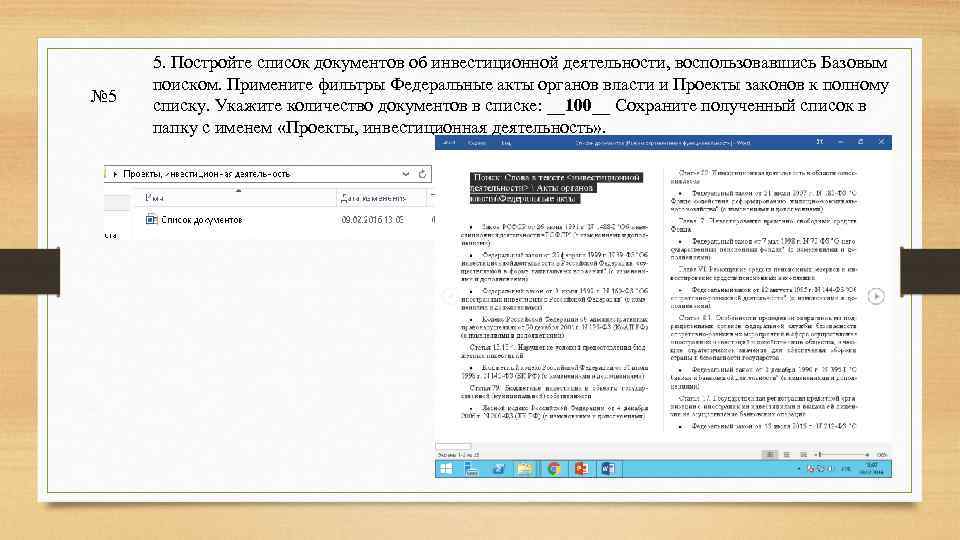
Task: Refresh the Explorer folder view
Action: point(422,174)
